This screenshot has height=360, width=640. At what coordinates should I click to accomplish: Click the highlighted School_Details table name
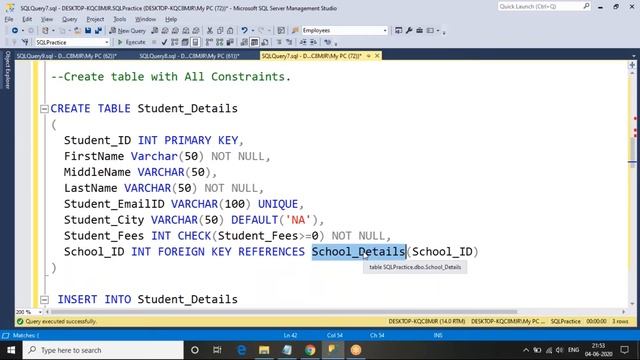tap(358, 252)
